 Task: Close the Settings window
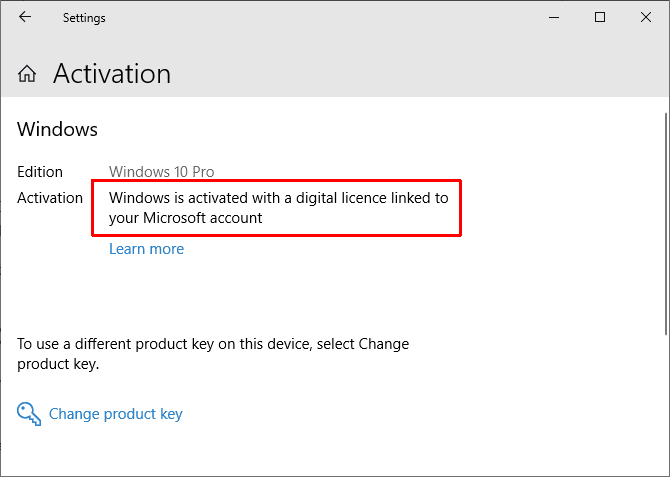(646, 17)
